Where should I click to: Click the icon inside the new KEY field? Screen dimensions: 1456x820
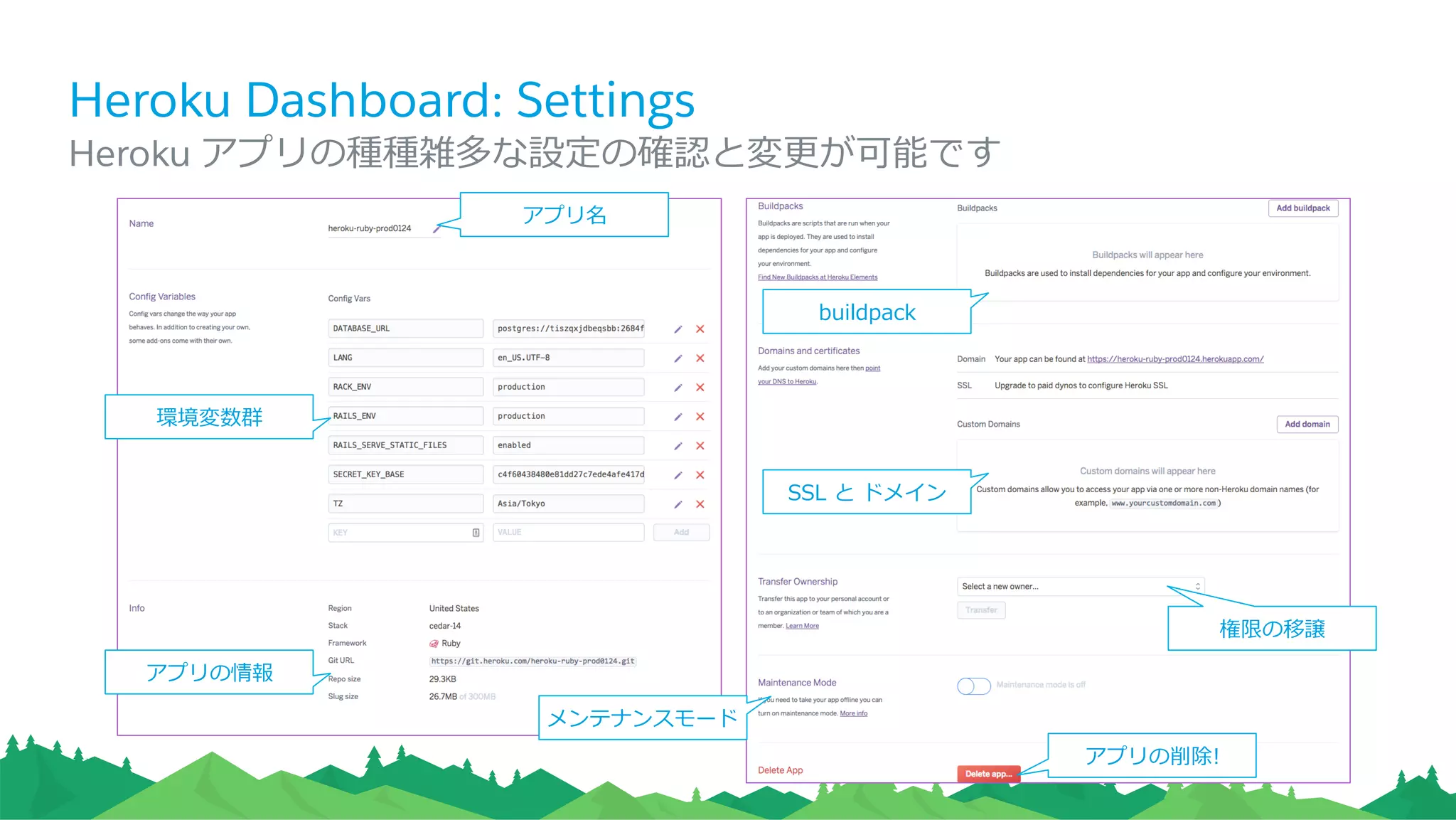[x=476, y=533]
